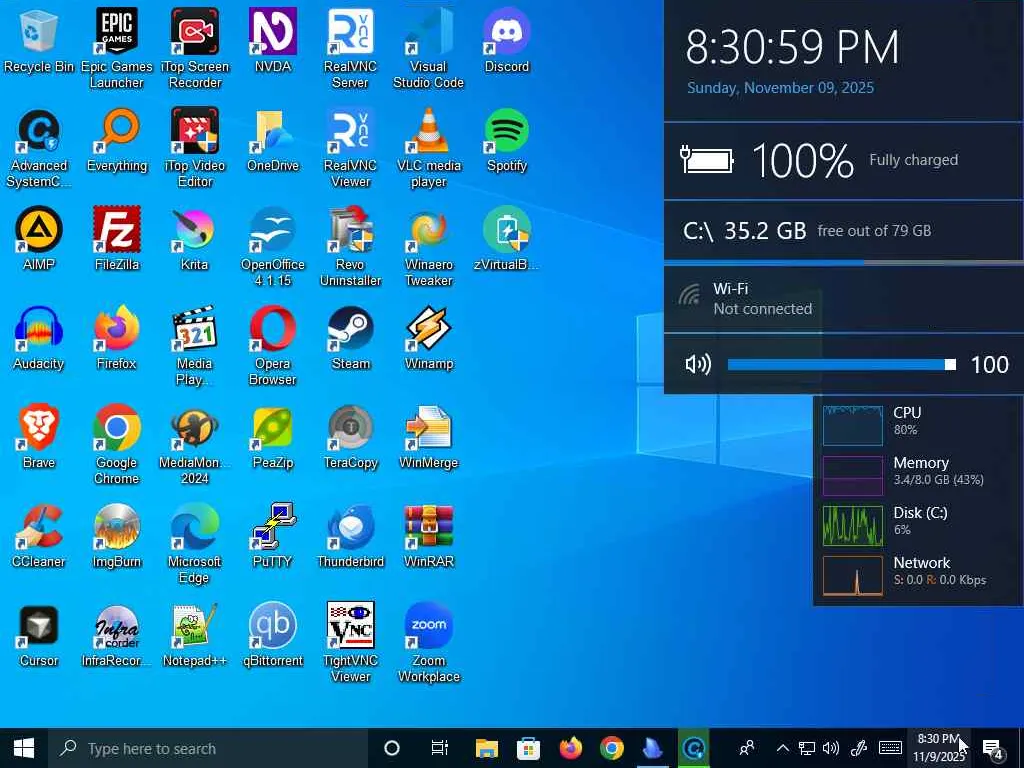Open the Windows Start menu
The height and width of the screenshot is (768, 1024).
tap(24, 748)
